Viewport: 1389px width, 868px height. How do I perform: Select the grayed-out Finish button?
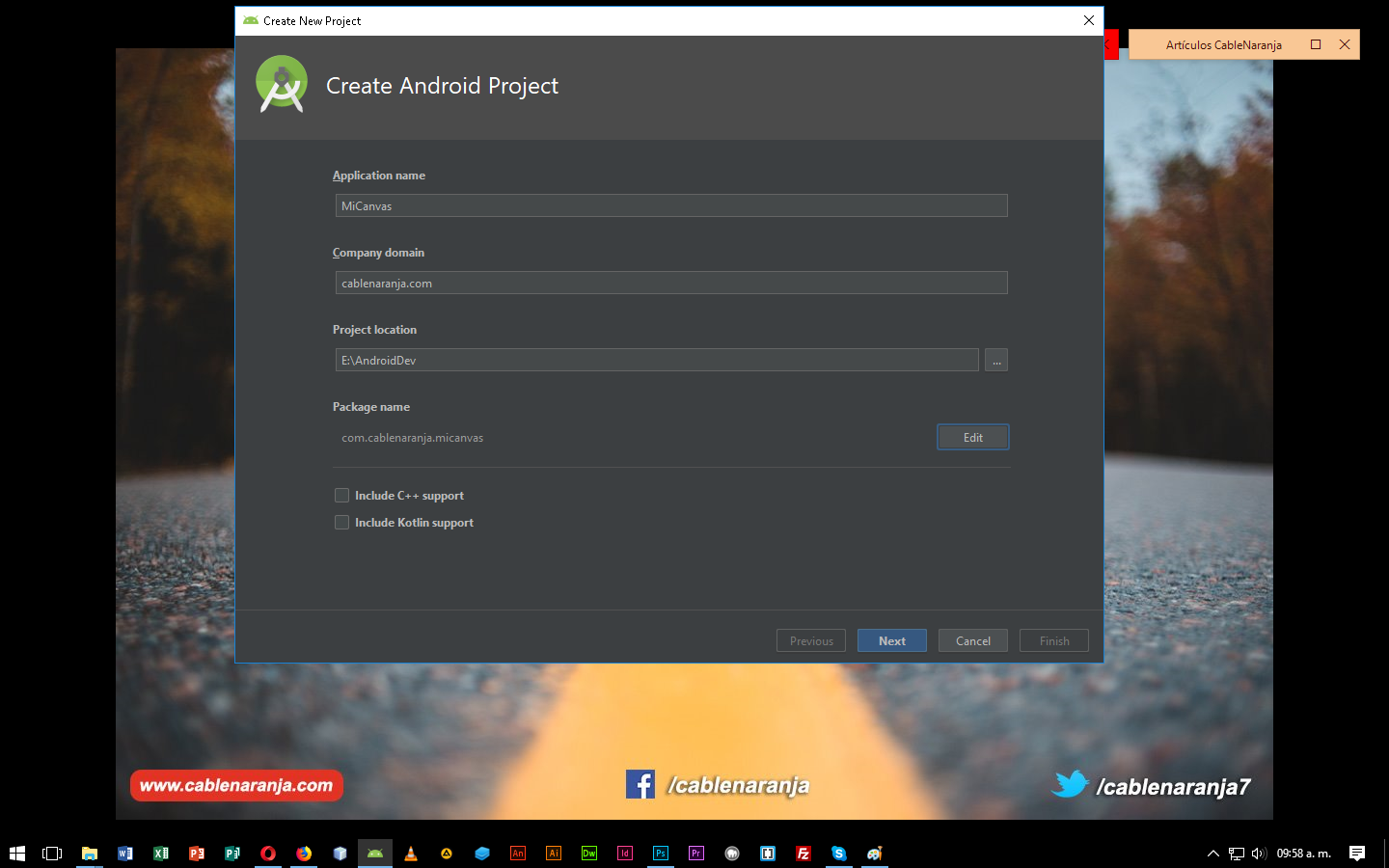click(x=1054, y=641)
